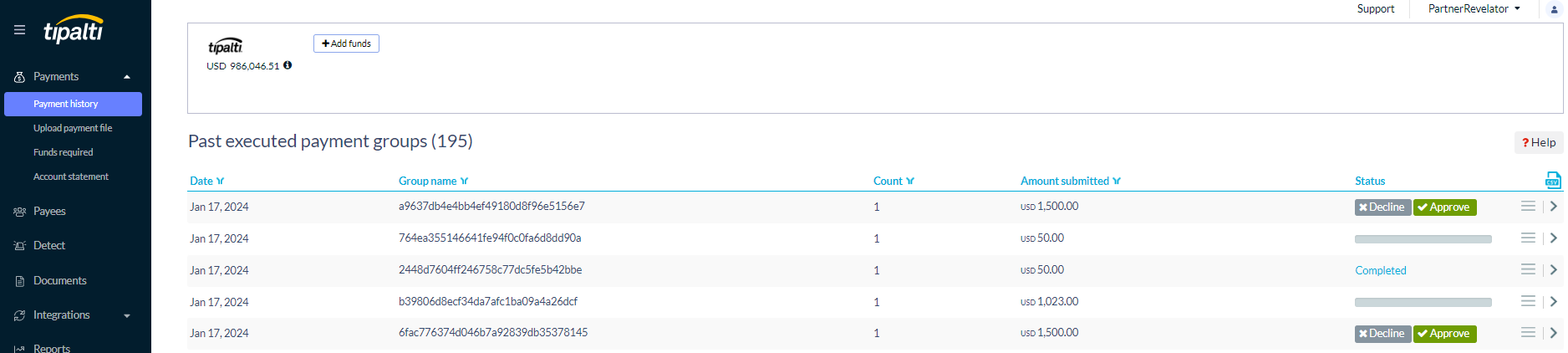Approve the first a9637db4 payment group

1444,207
